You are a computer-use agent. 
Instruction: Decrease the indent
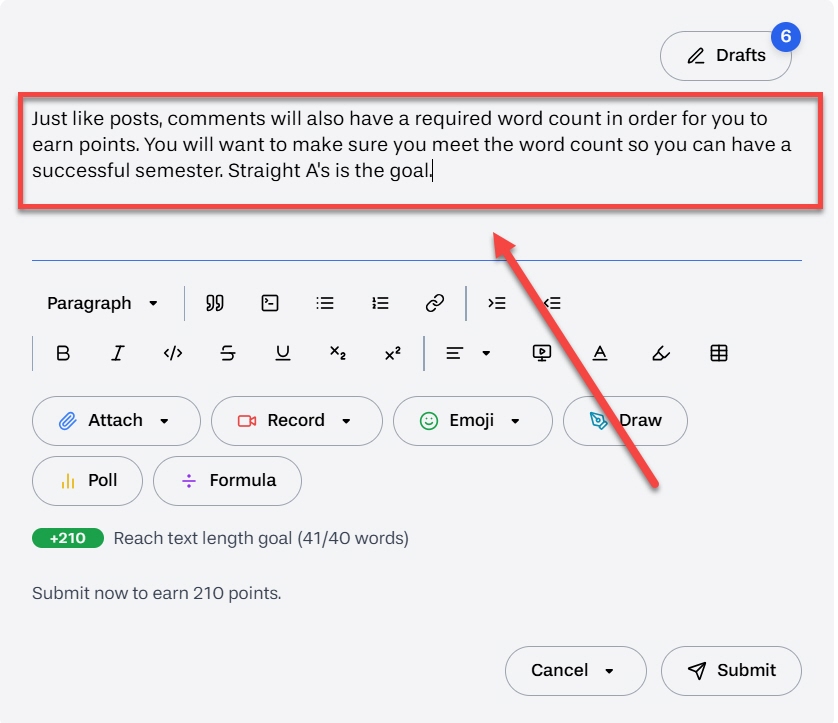tap(552, 303)
